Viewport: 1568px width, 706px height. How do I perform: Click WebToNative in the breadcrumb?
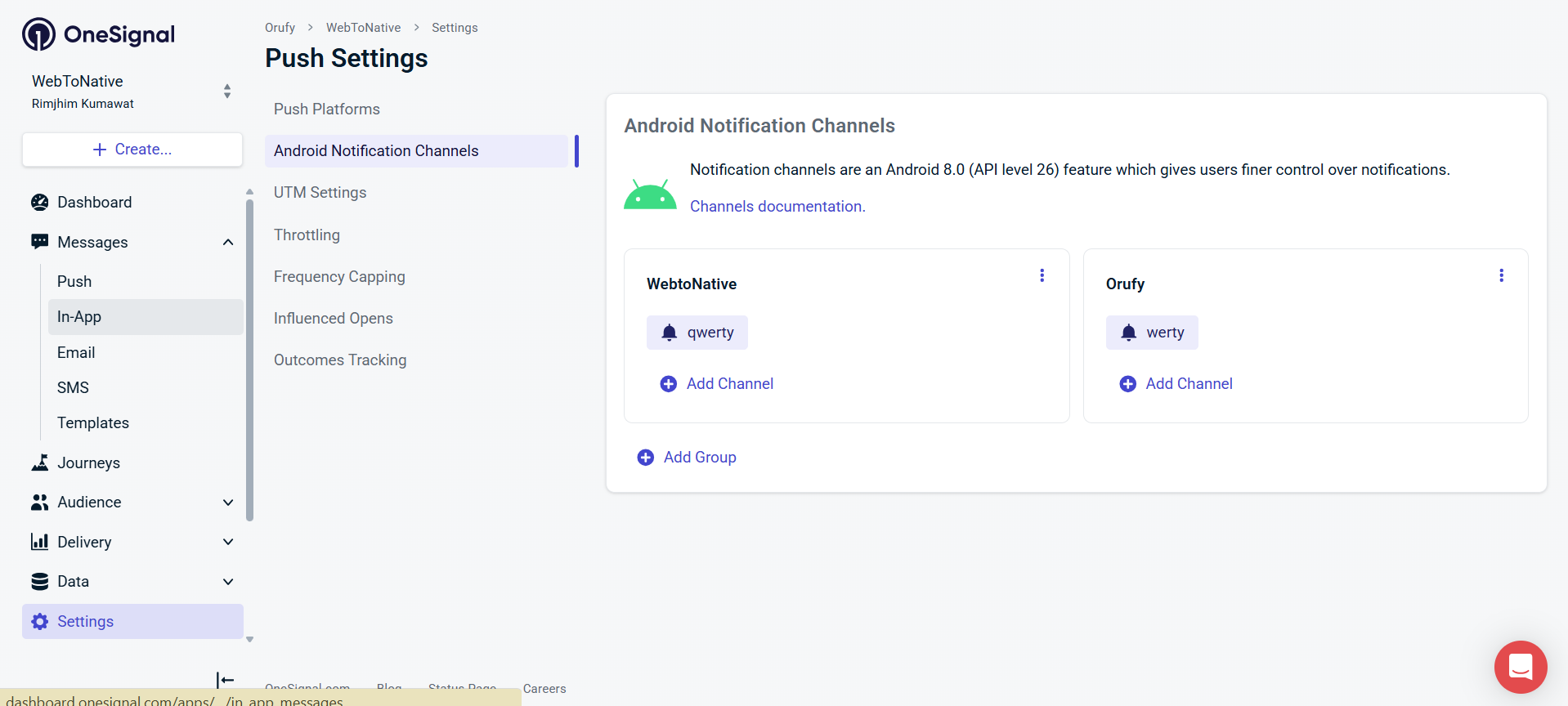[x=363, y=28]
